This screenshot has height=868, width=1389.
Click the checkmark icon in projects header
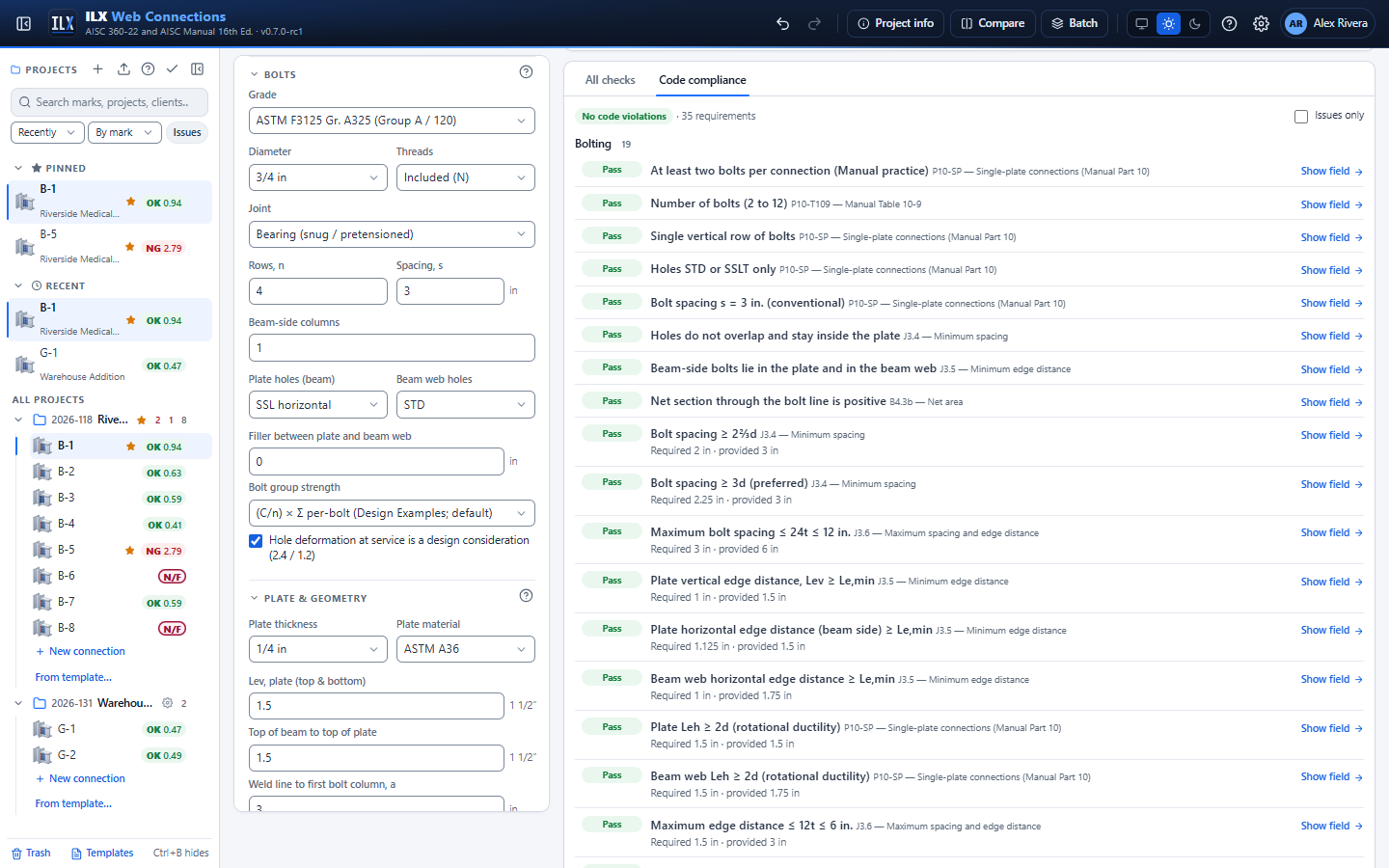[x=172, y=69]
